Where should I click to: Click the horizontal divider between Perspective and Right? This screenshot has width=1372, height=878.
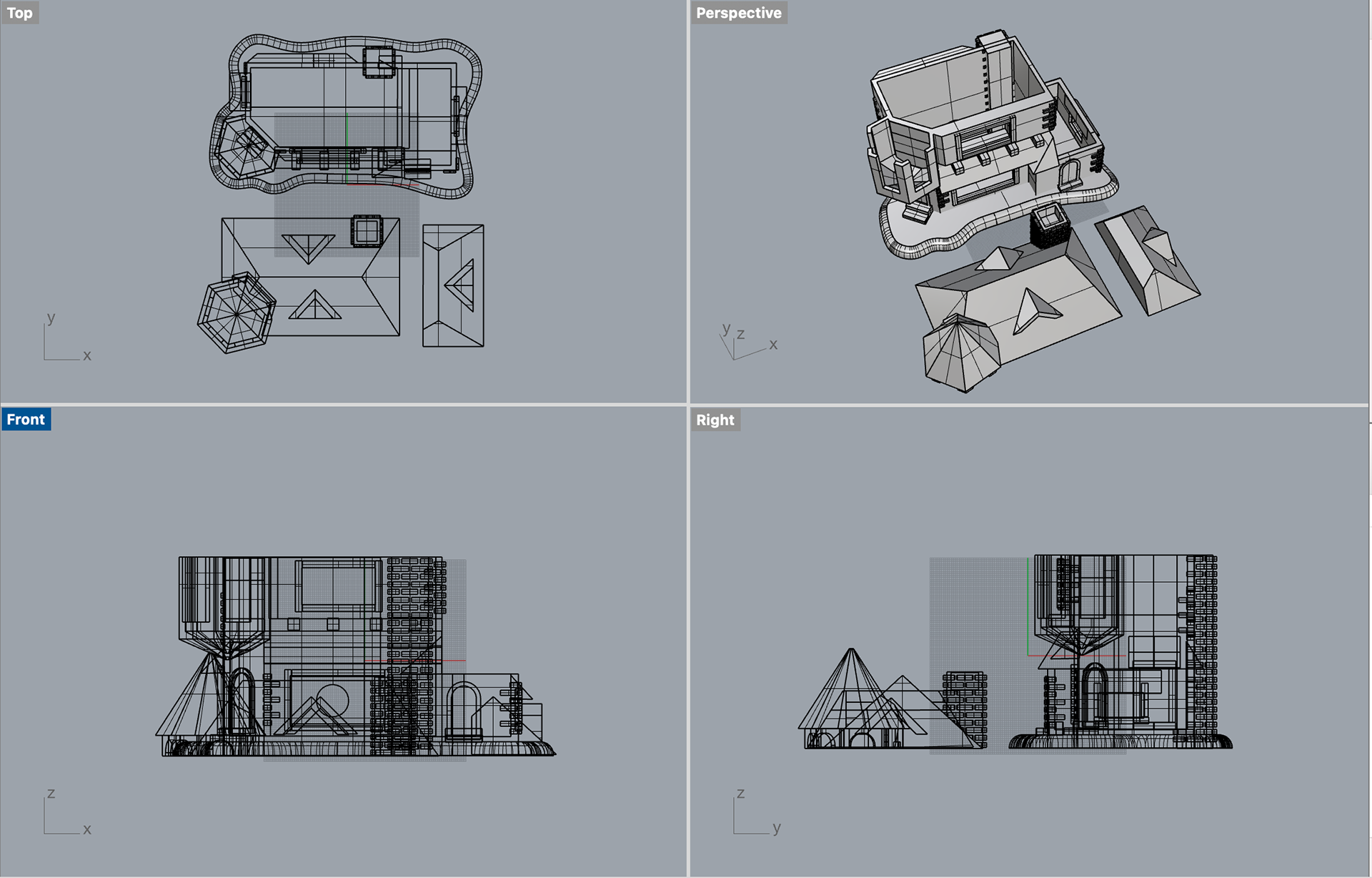pyautogui.click(x=1029, y=405)
